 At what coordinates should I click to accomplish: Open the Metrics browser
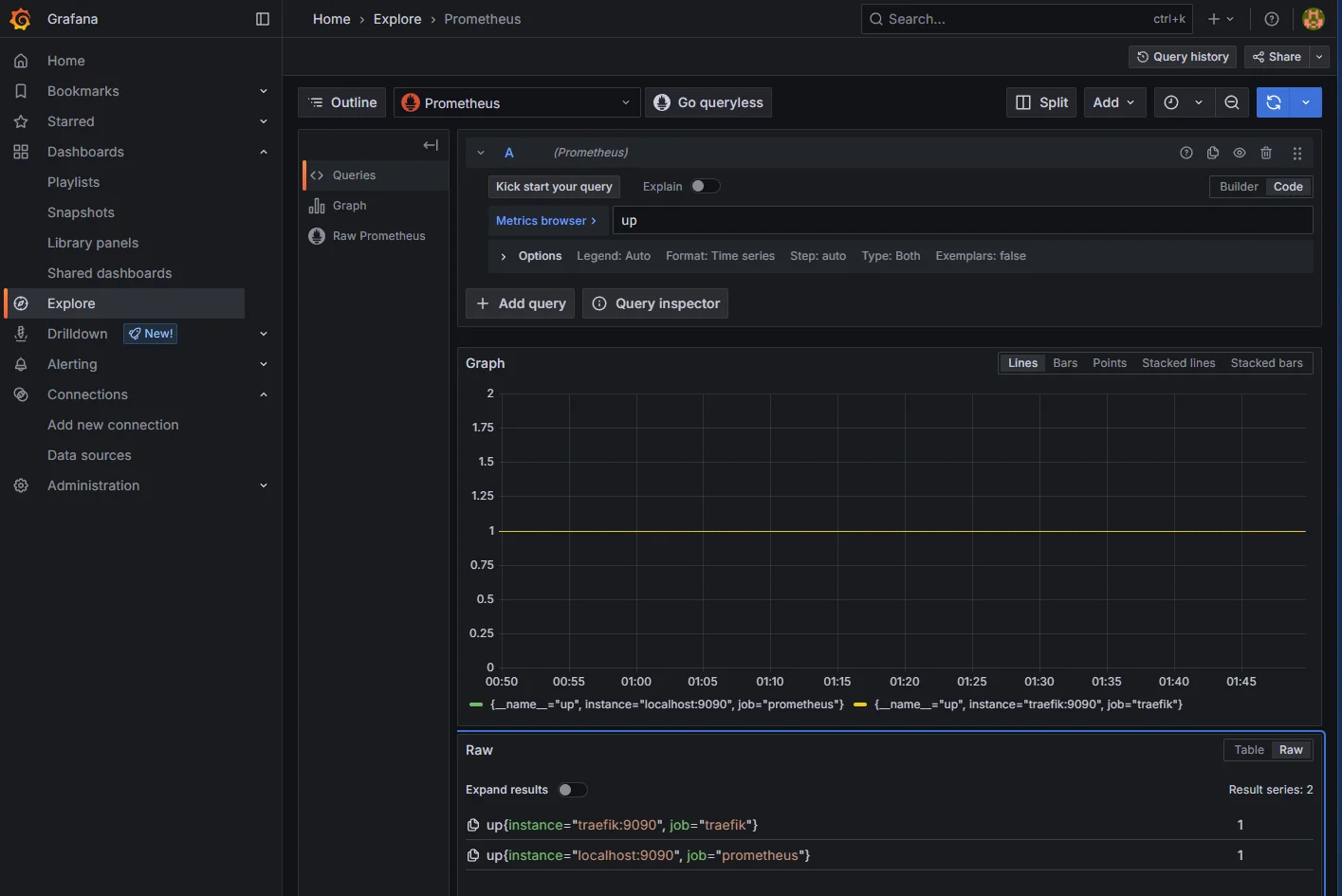pyautogui.click(x=546, y=221)
